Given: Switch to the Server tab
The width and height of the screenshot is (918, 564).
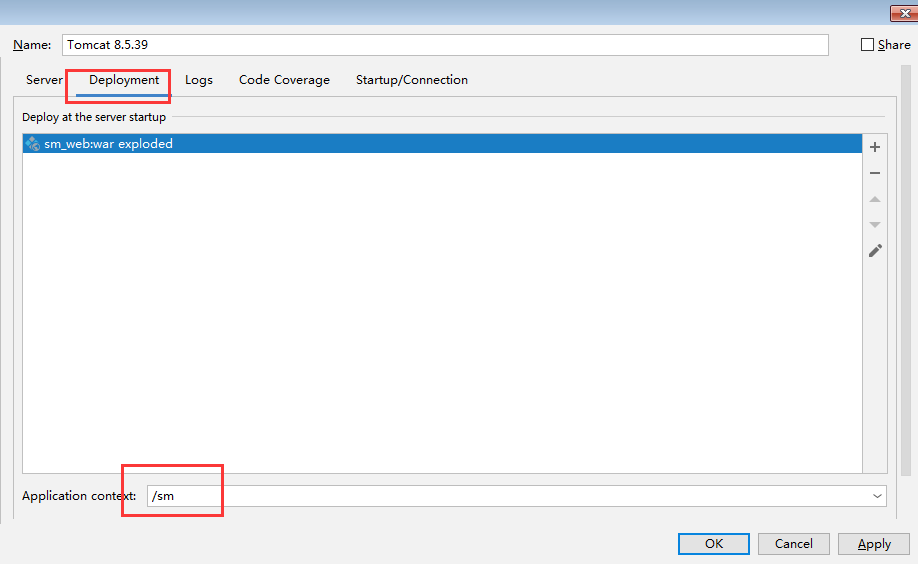Looking at the screenshot, I should click(x=44, y=80).
